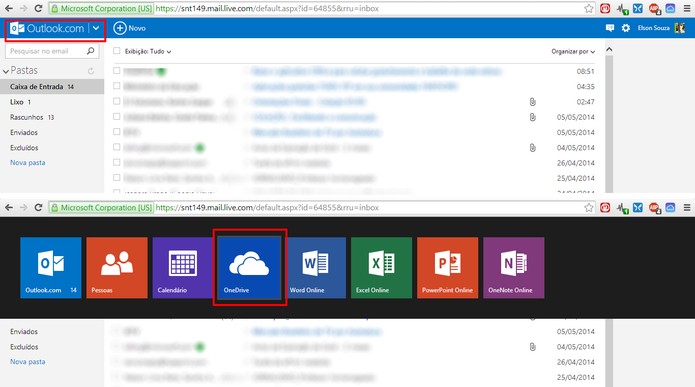Create a new email with Novo
The height and width of the screenshot is (387, 695).
coord(129,28)
